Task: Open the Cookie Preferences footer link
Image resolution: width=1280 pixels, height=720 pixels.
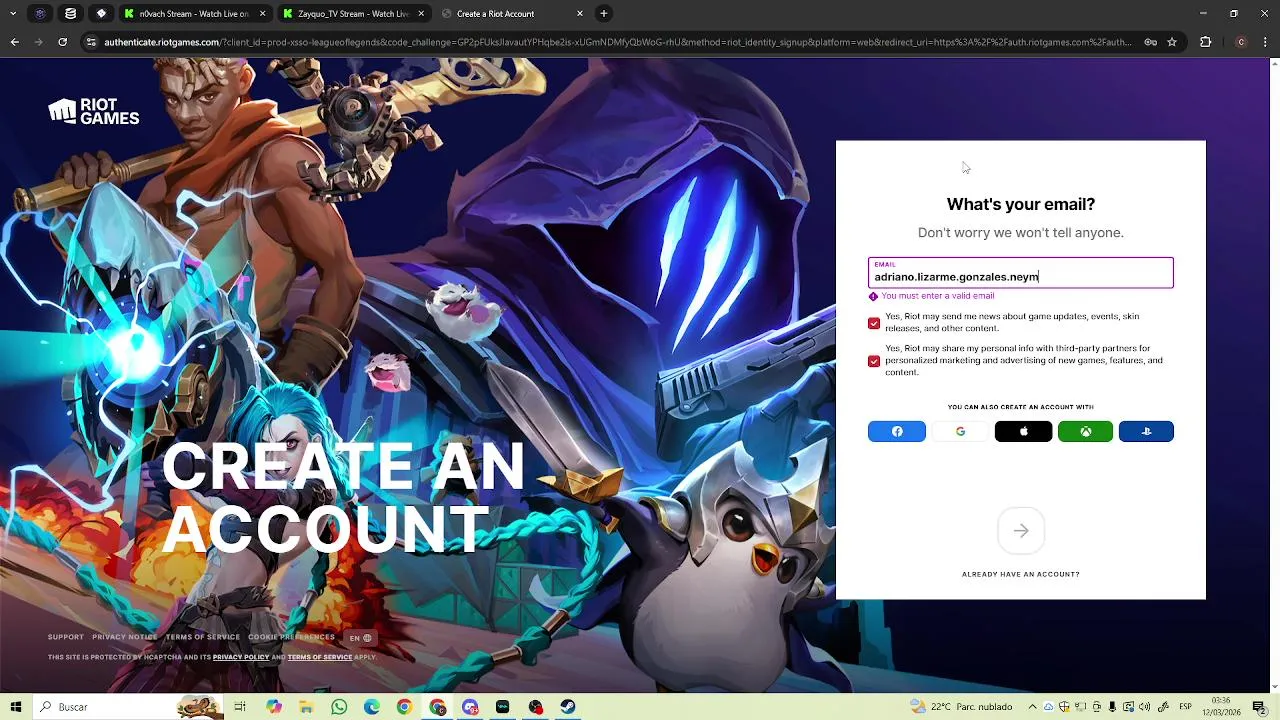Action: 291,637
